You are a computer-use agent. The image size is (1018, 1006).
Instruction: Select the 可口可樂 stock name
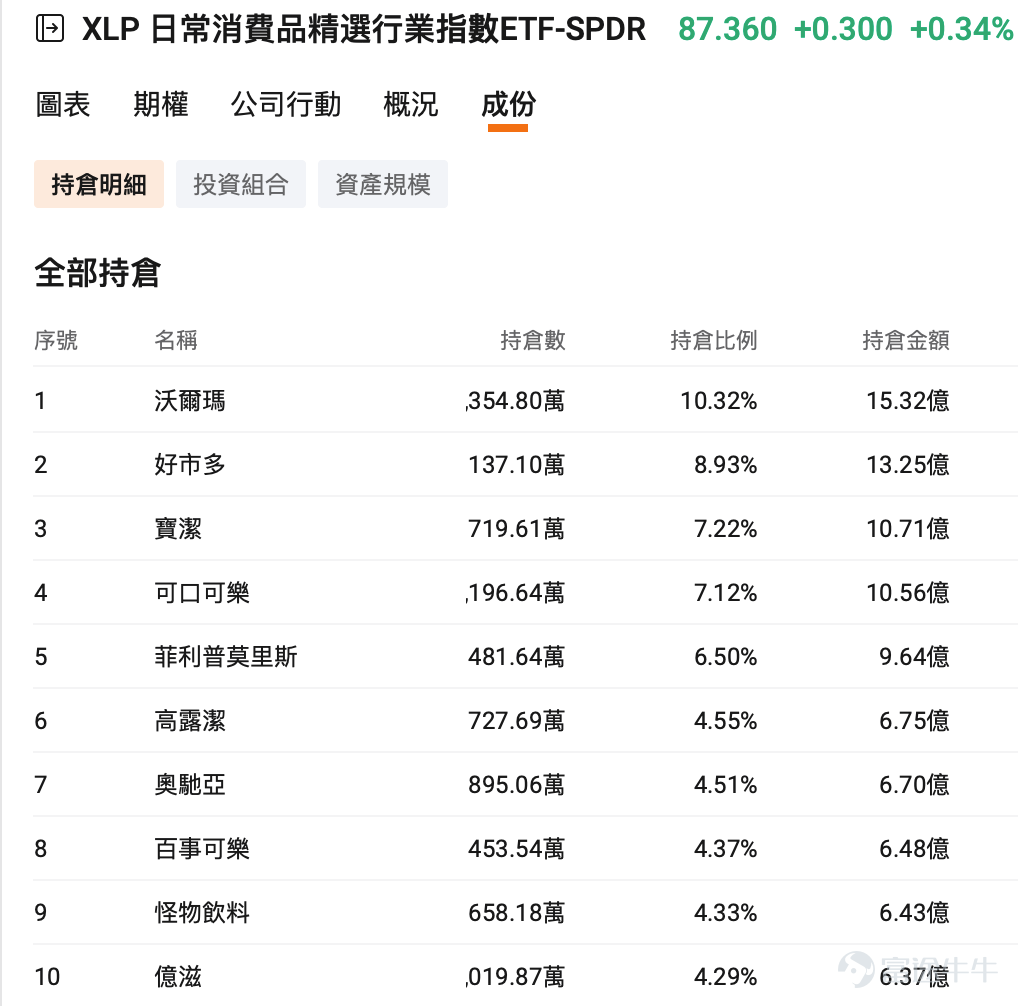202,593
